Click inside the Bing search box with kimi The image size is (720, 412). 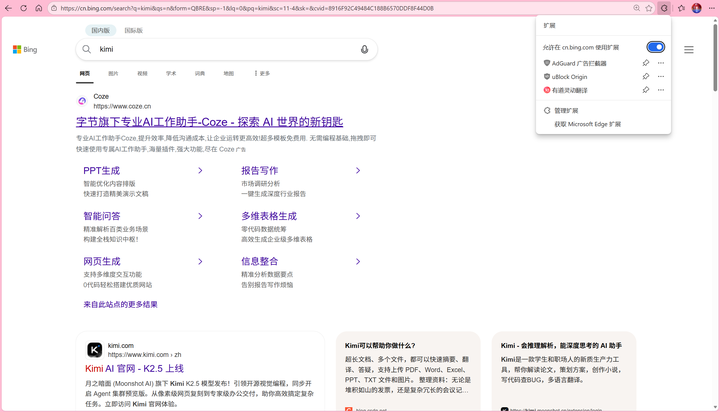tap(226, 49)
